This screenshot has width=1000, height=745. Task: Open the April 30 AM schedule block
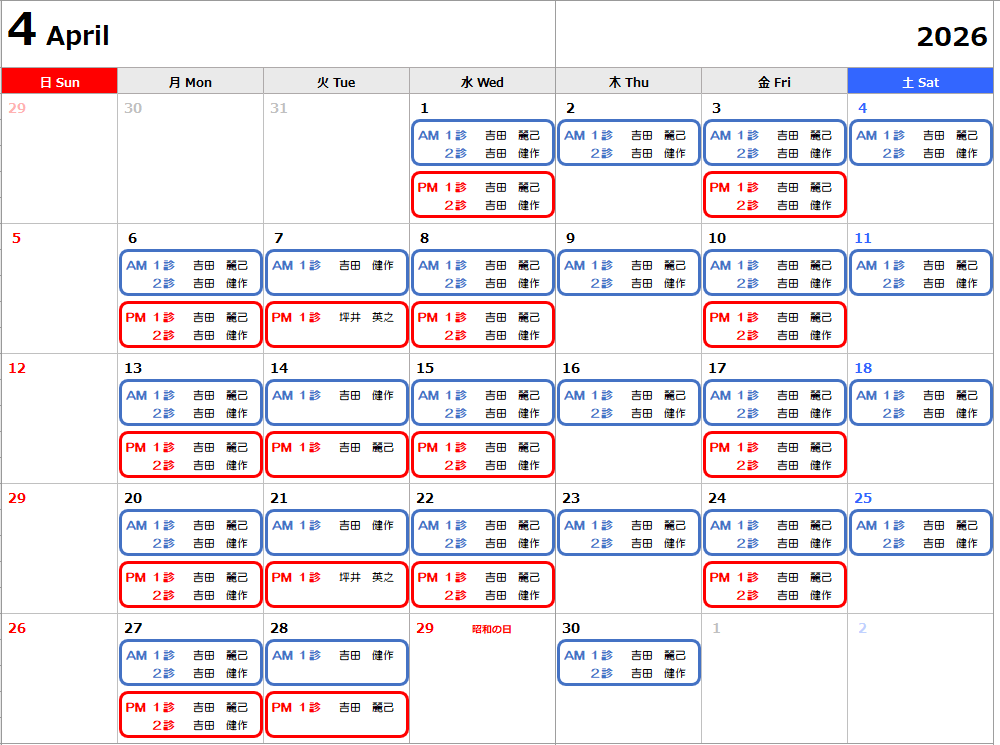628,663
